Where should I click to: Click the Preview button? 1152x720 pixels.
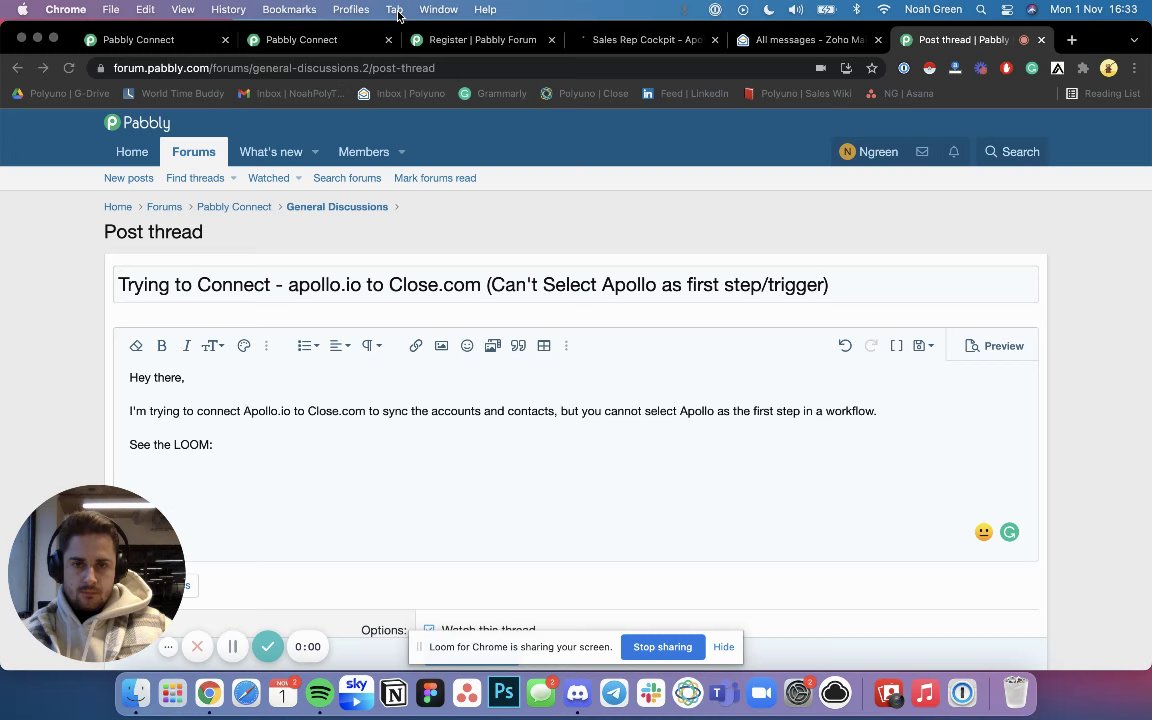993,346
